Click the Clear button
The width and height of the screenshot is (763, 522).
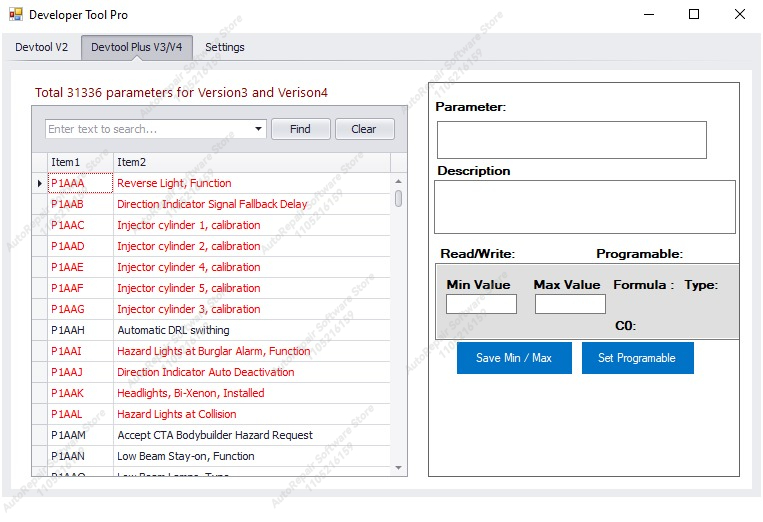[x=364, y=129]
